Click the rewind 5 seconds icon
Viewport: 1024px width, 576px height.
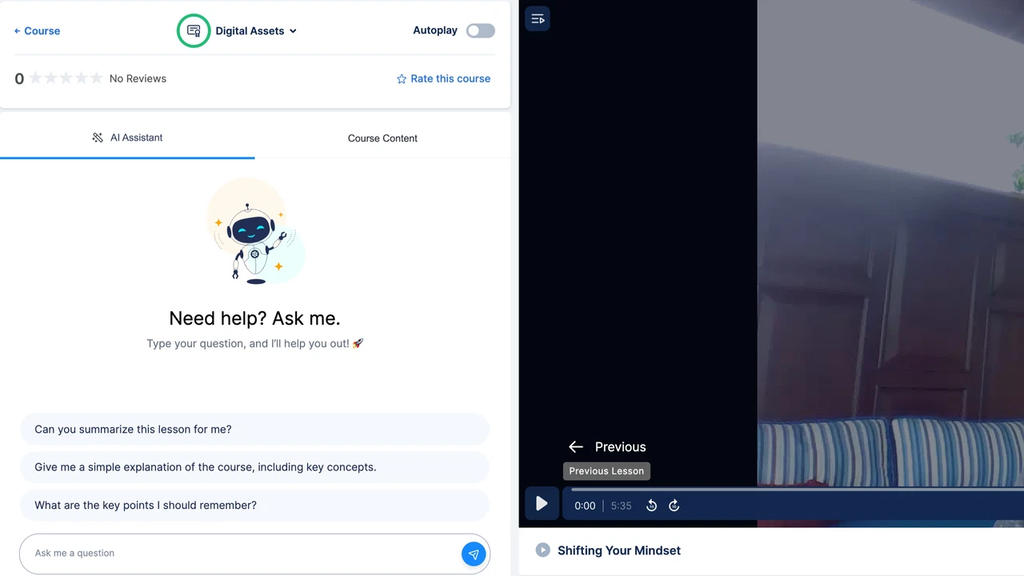[x=651, y=505]
